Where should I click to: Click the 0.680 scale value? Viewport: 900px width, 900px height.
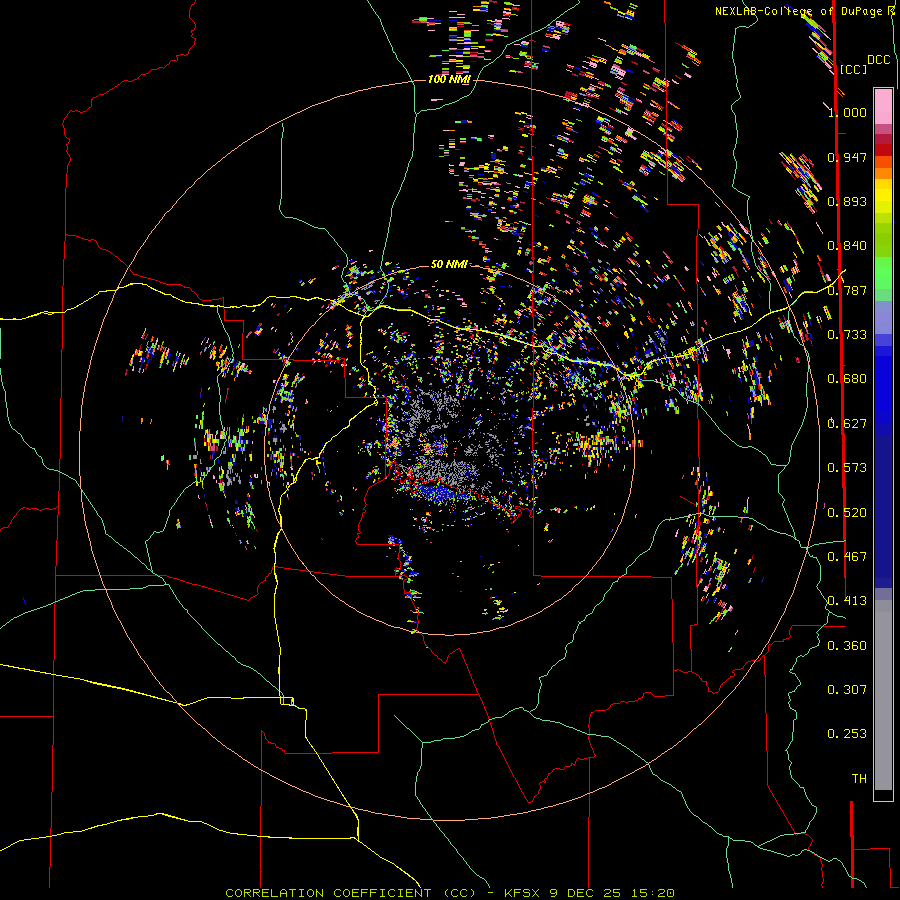[847, 378]
